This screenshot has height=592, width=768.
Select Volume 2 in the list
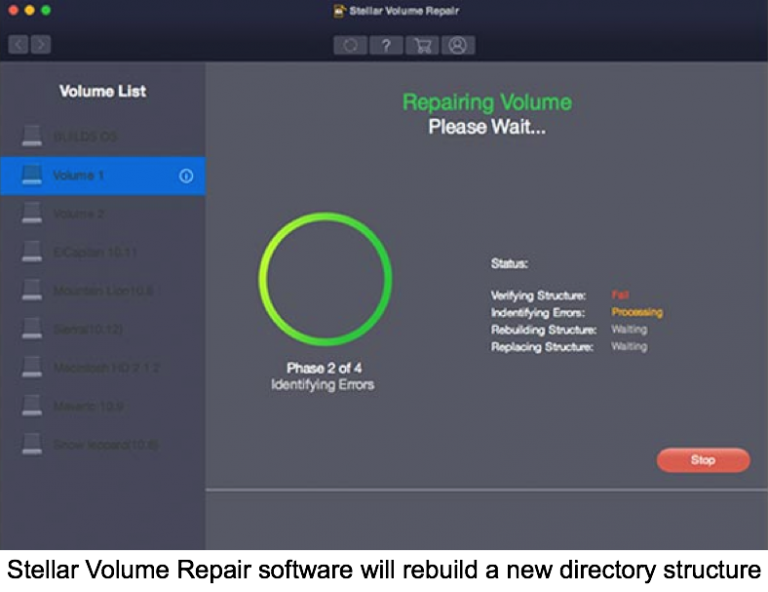[x=103, y=214]
